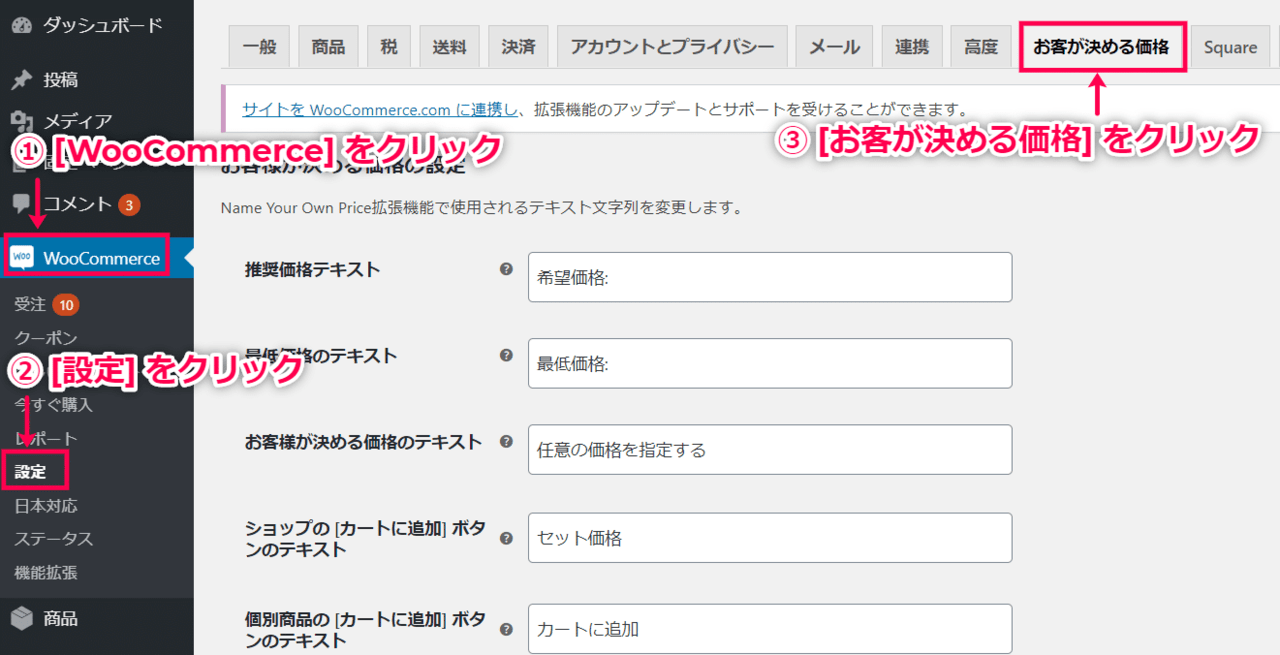The width and height of the screenshot is (1280, 655).
Task: Switch to the 商品 settings tab
Action: pos(328,47)
